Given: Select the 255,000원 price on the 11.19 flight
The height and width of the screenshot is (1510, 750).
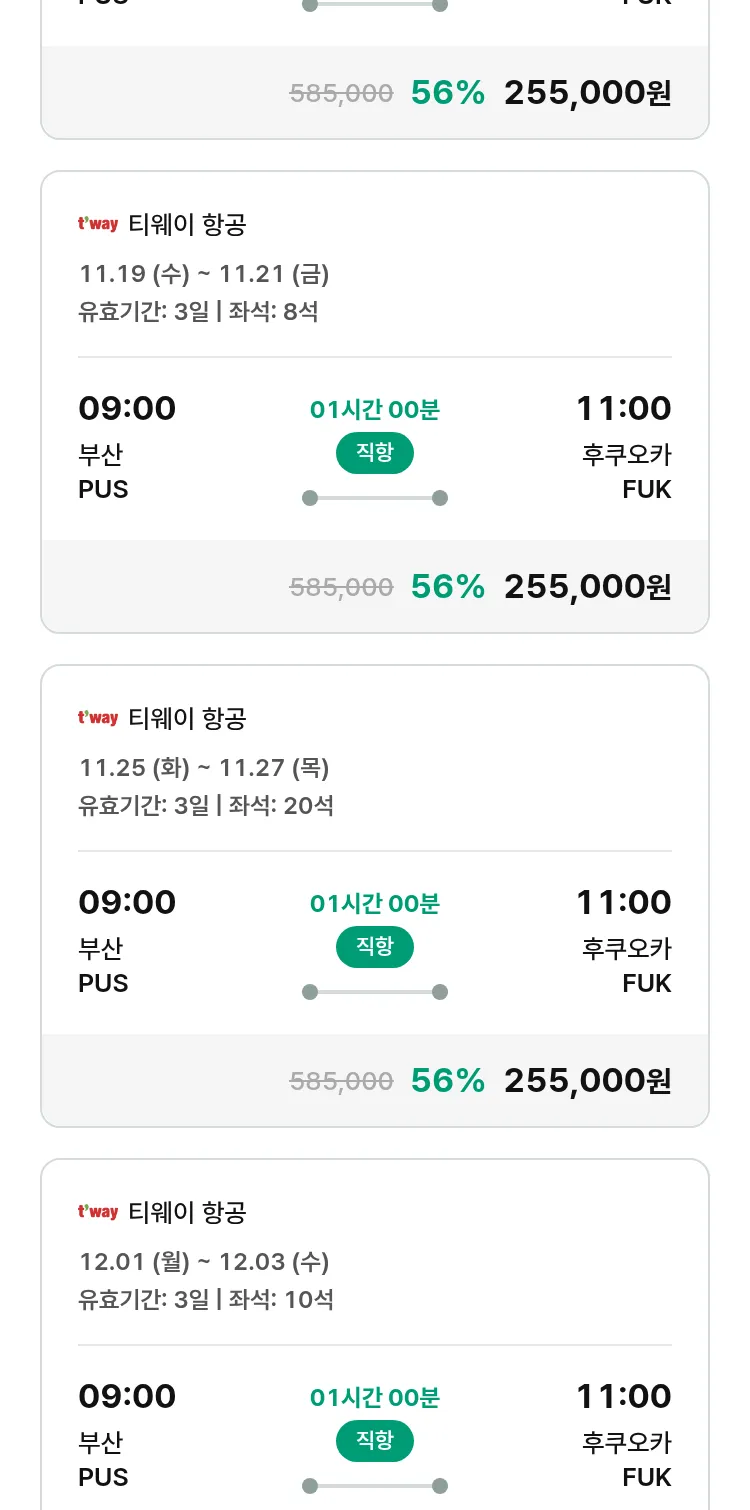Looking at the screenshot, I should [x=587, y=587].
